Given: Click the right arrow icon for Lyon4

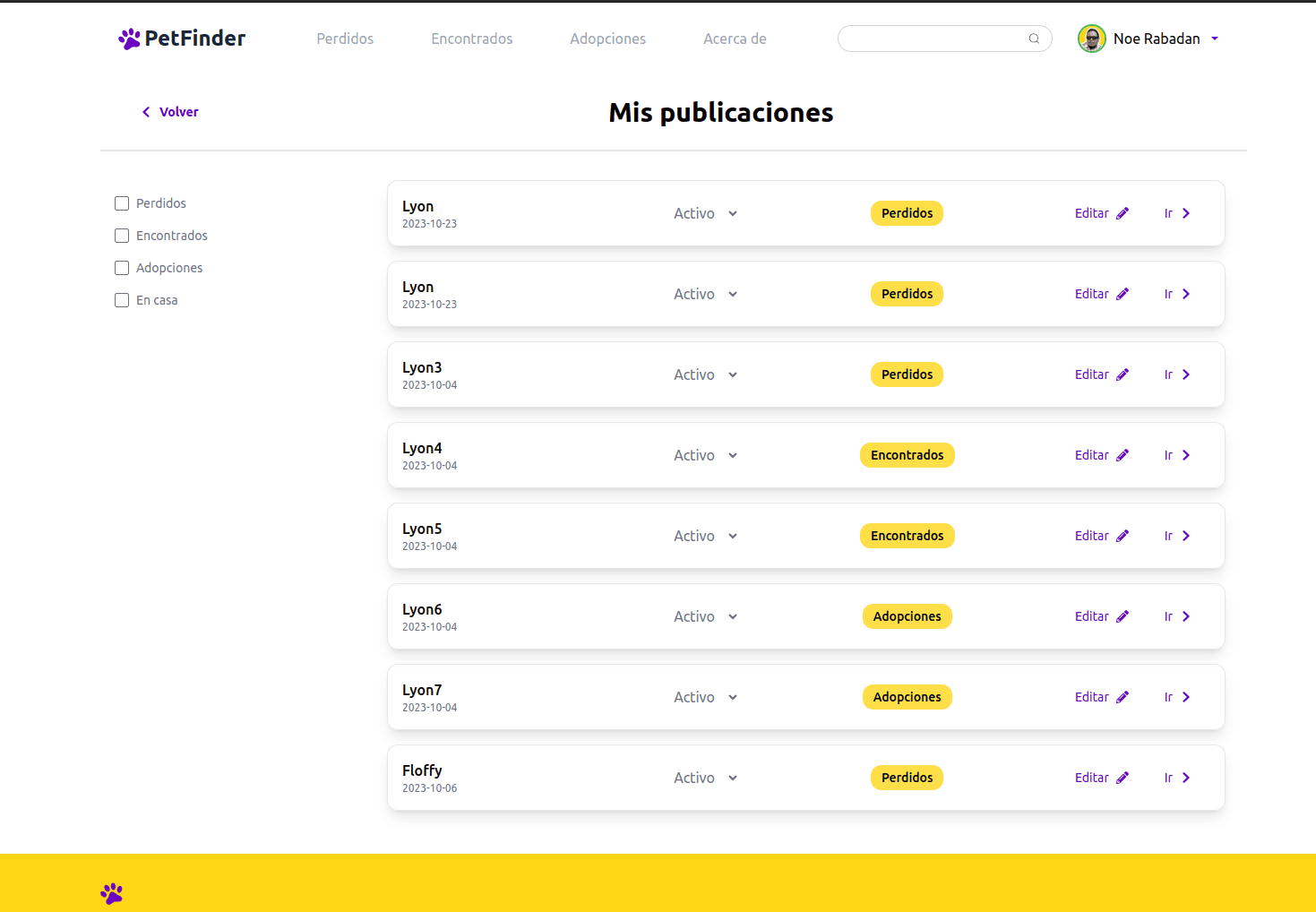Looking at the screenshot, I should (1186, 455).
